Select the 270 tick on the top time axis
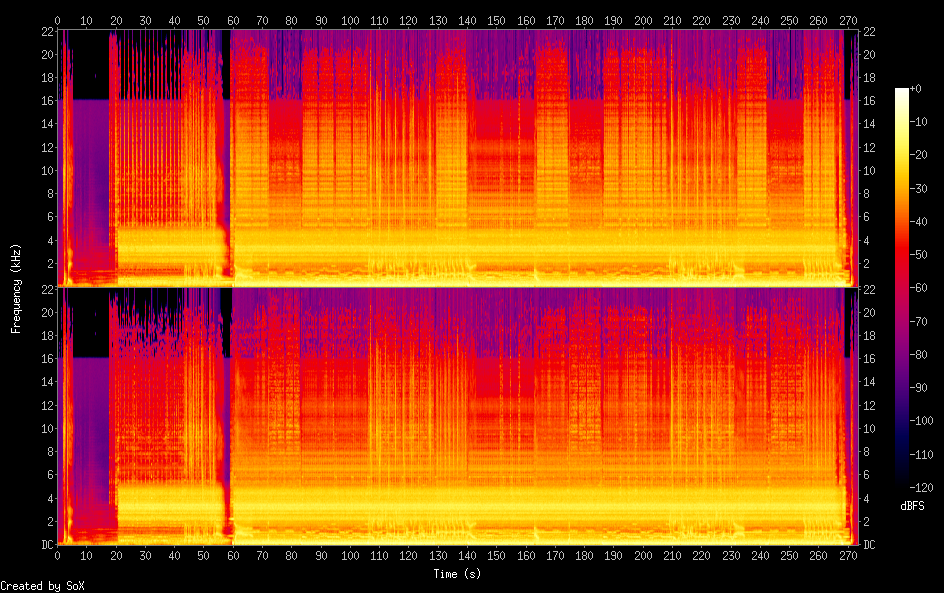944x593 pixels. point(847,20)
